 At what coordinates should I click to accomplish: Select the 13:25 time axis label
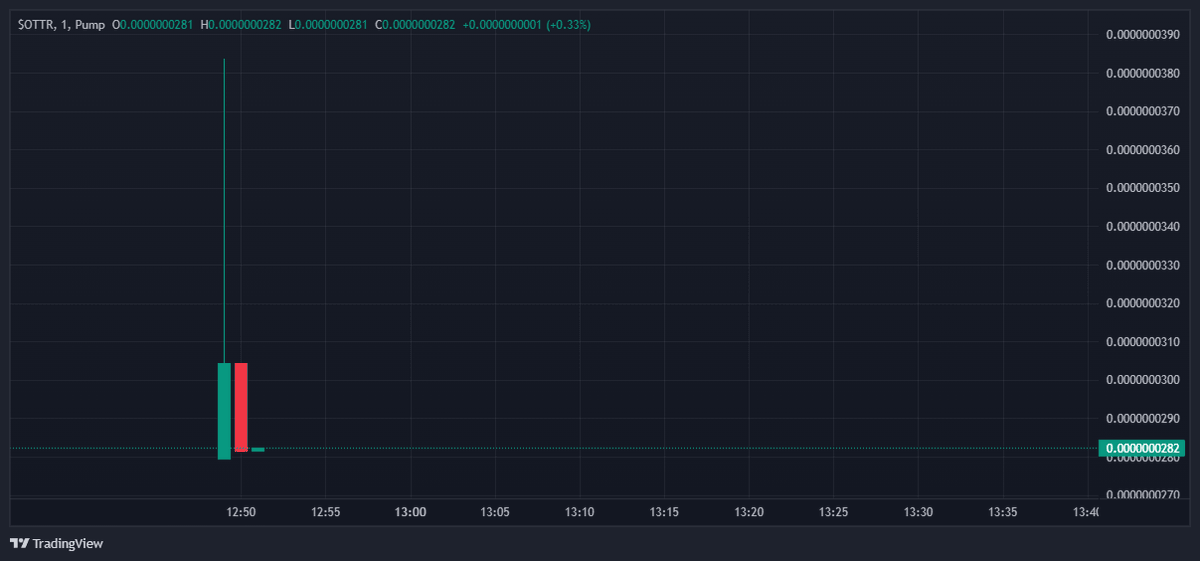(x=833, y=512)
